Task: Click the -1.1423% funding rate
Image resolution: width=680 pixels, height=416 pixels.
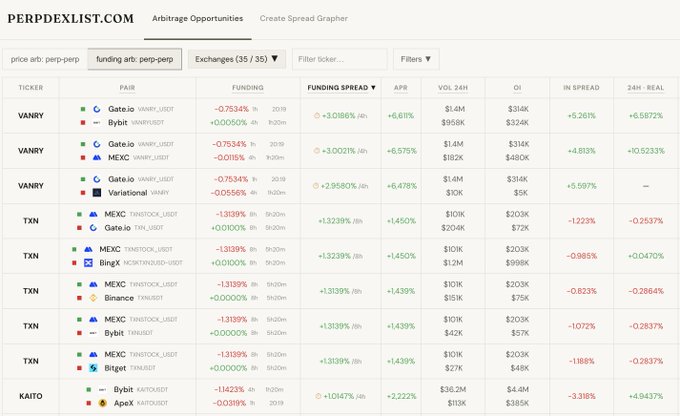Action: click(229, 390)
